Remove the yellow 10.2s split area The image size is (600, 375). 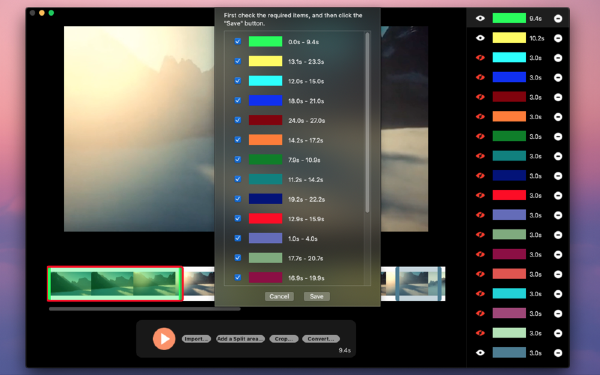coord(558,38)
